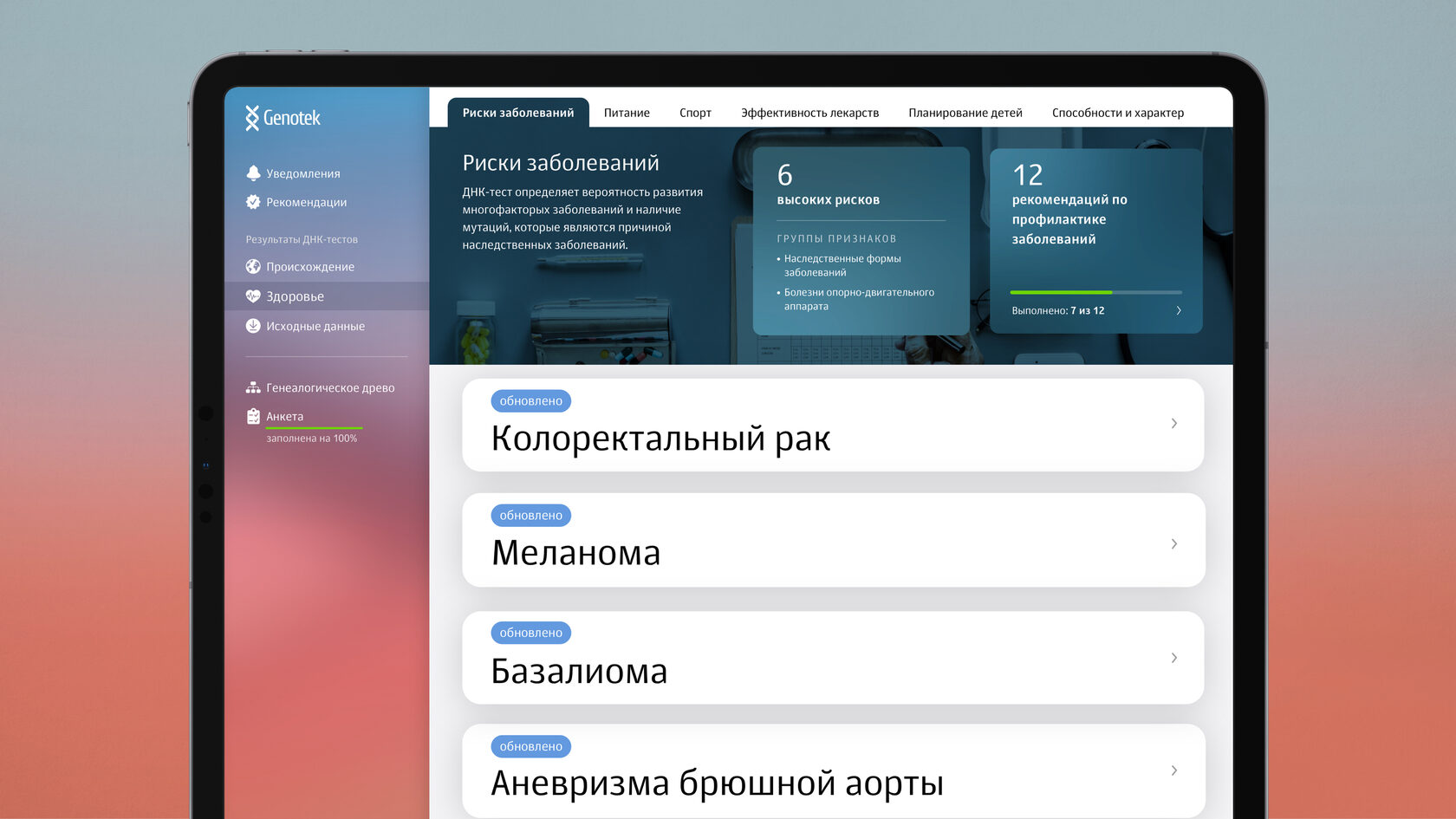Click the Меланома title
1456x819 pixels.
click(576, 553)
